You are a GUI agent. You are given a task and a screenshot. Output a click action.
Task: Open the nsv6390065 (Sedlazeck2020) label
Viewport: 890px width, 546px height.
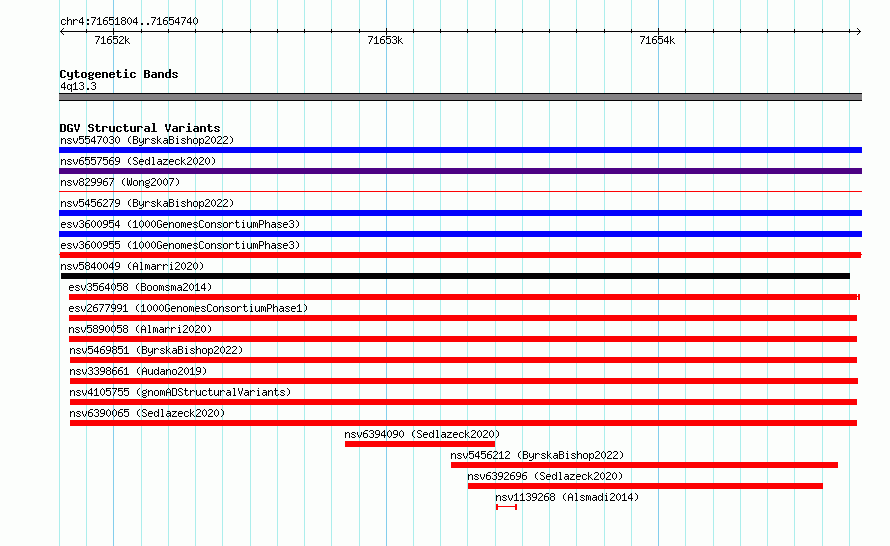click(147, 413)
